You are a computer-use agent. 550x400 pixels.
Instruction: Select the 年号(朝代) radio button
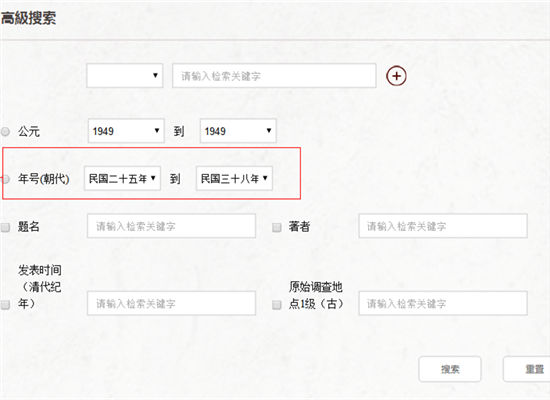pos(5,179)
